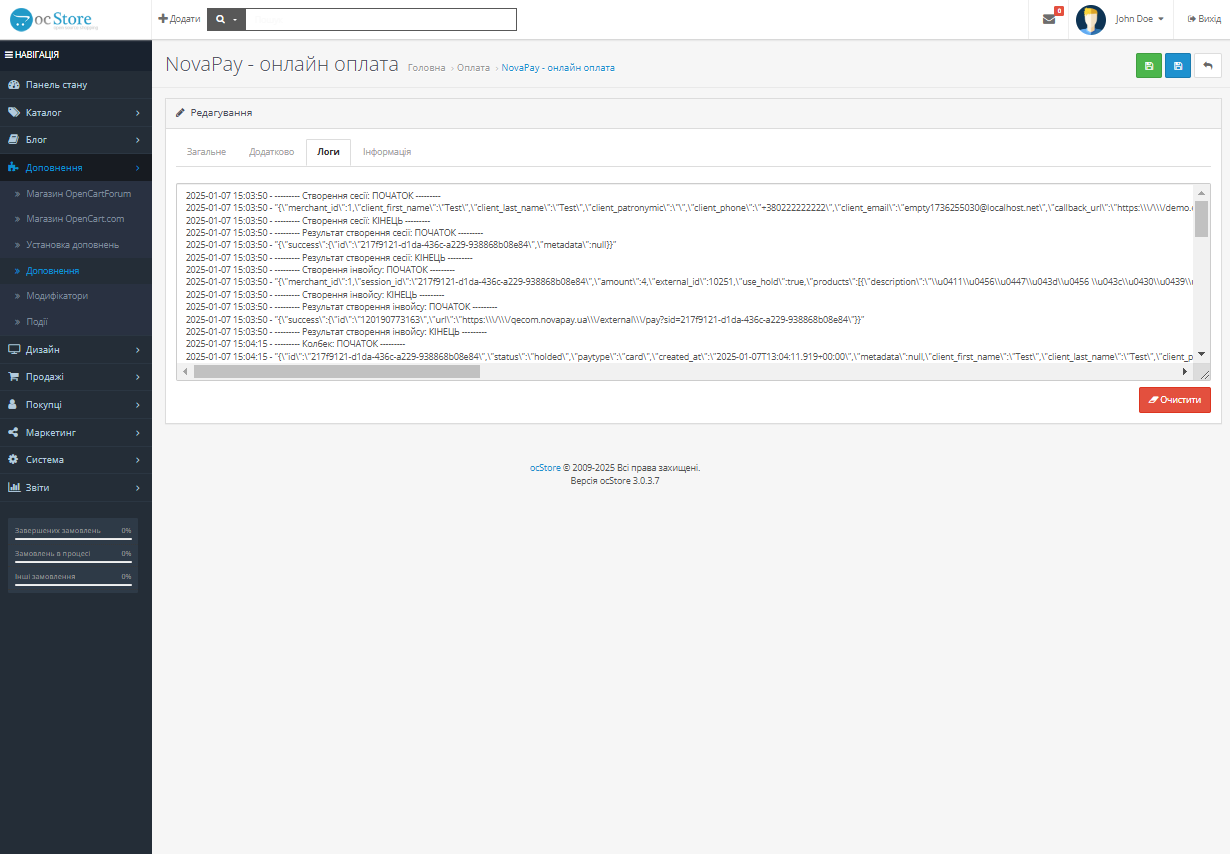
Task: Click the 'Створення інвойсу: КІНЕЦЬ' log line
Action: point(315,294)
